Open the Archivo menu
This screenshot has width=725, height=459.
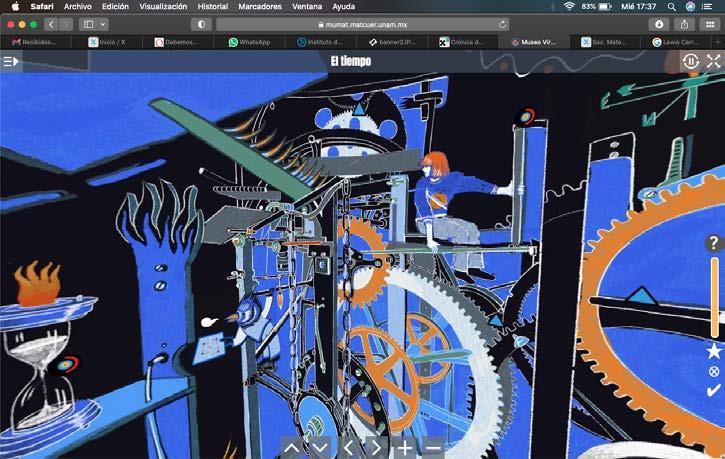[78, 6]
